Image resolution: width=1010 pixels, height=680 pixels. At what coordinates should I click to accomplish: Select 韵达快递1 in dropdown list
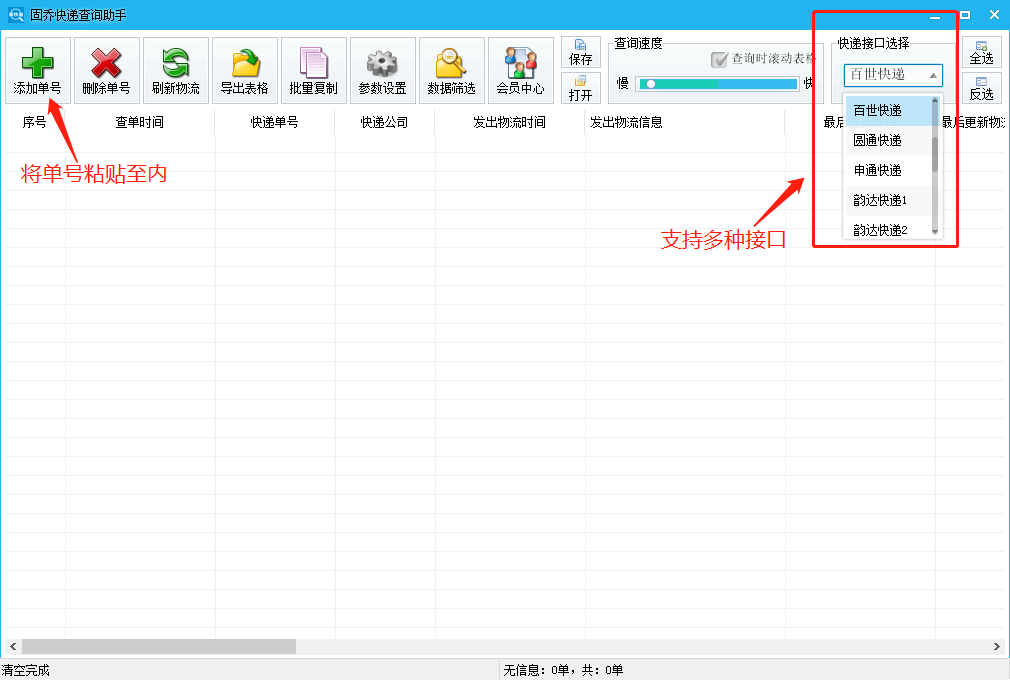pyautogui.click(x=888, y=200)
